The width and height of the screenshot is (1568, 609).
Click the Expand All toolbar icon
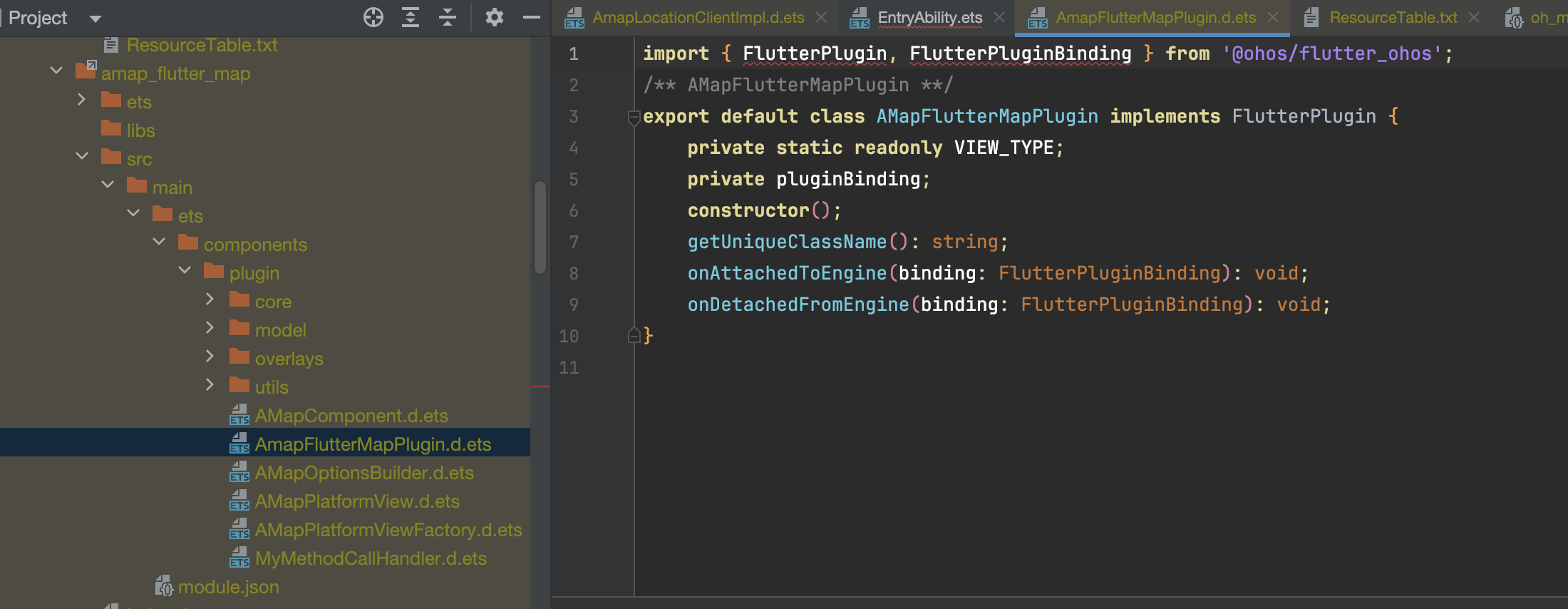(x=411, y=17)
